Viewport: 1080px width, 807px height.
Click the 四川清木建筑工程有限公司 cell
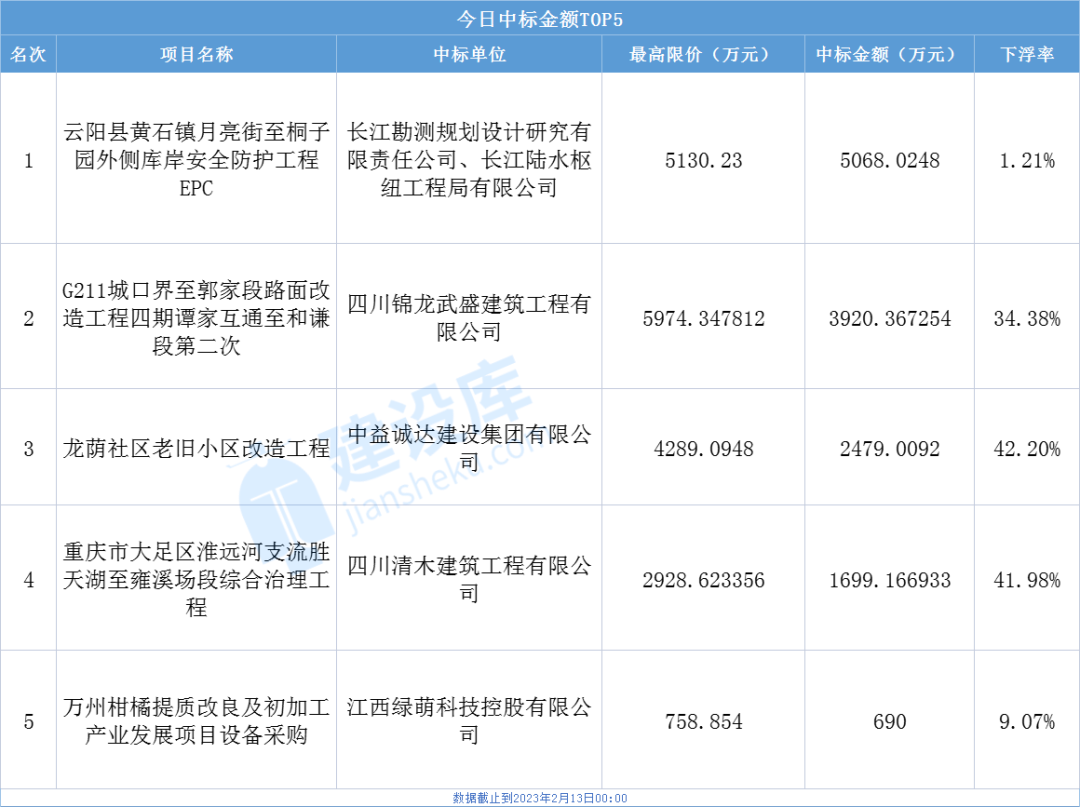pos(469,579)
